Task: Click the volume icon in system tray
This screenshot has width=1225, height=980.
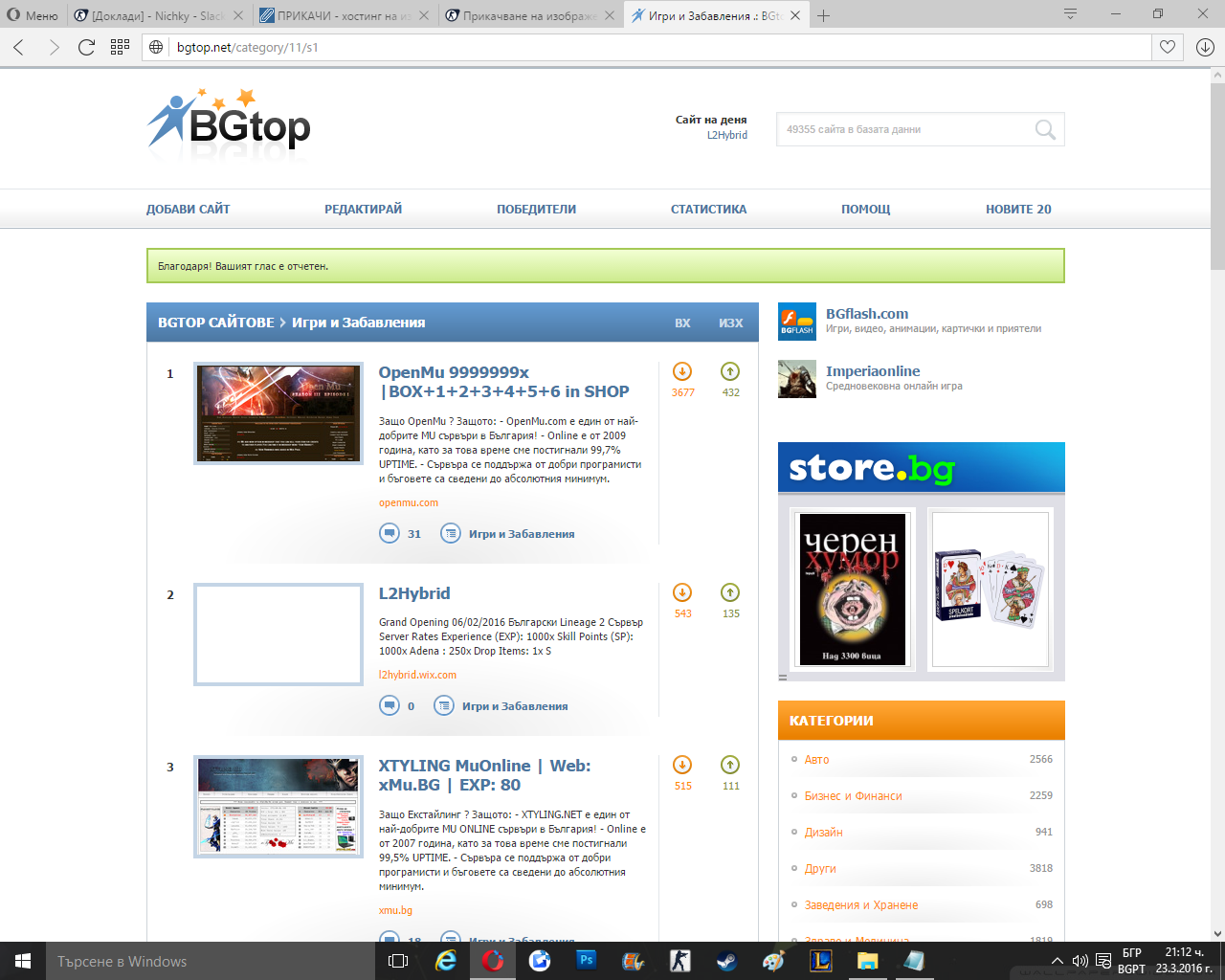Action: (1080, 961)
